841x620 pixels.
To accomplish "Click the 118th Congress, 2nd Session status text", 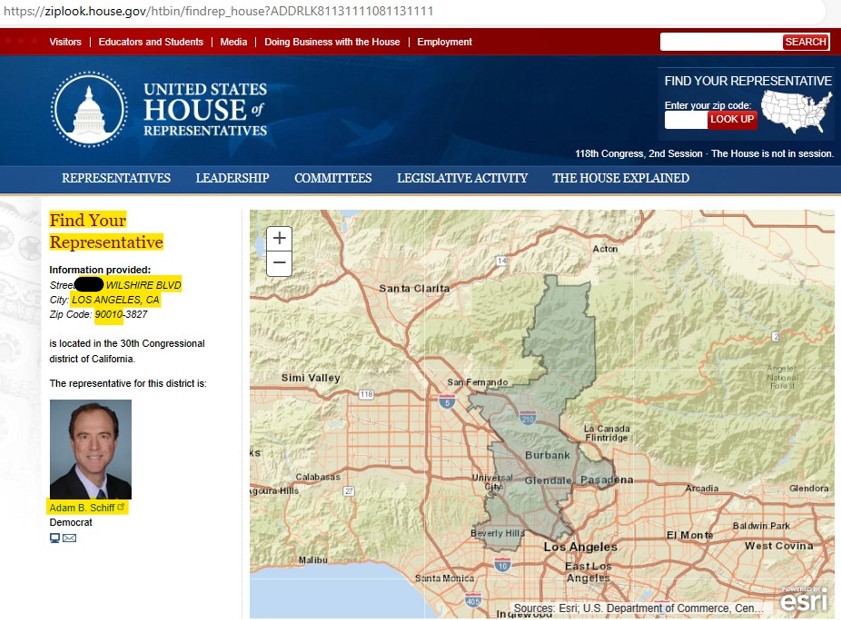I will point(639,154).
